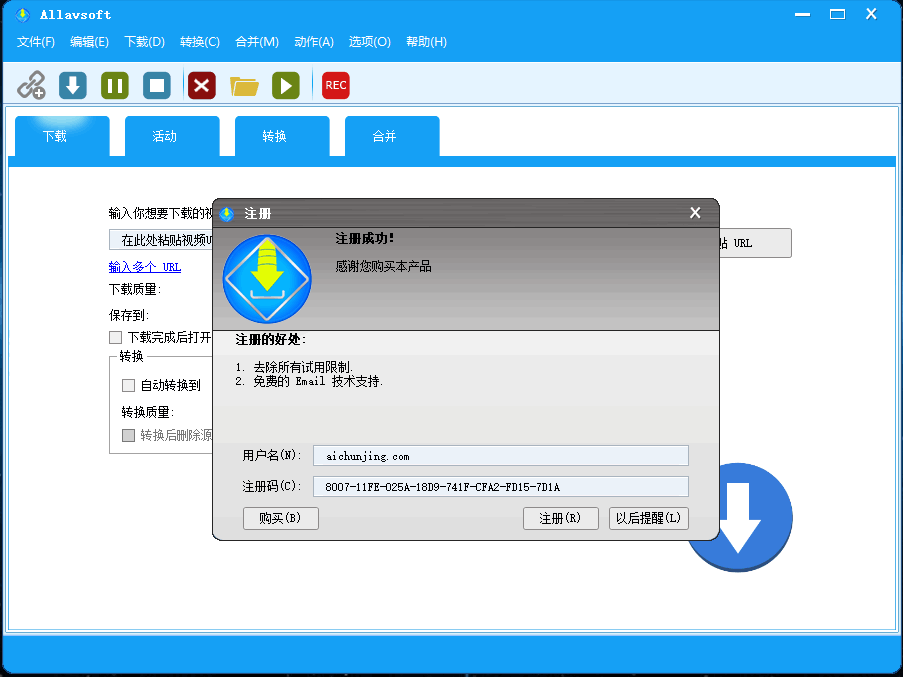Close the 注册 dialog with its X

click(695, 213)
